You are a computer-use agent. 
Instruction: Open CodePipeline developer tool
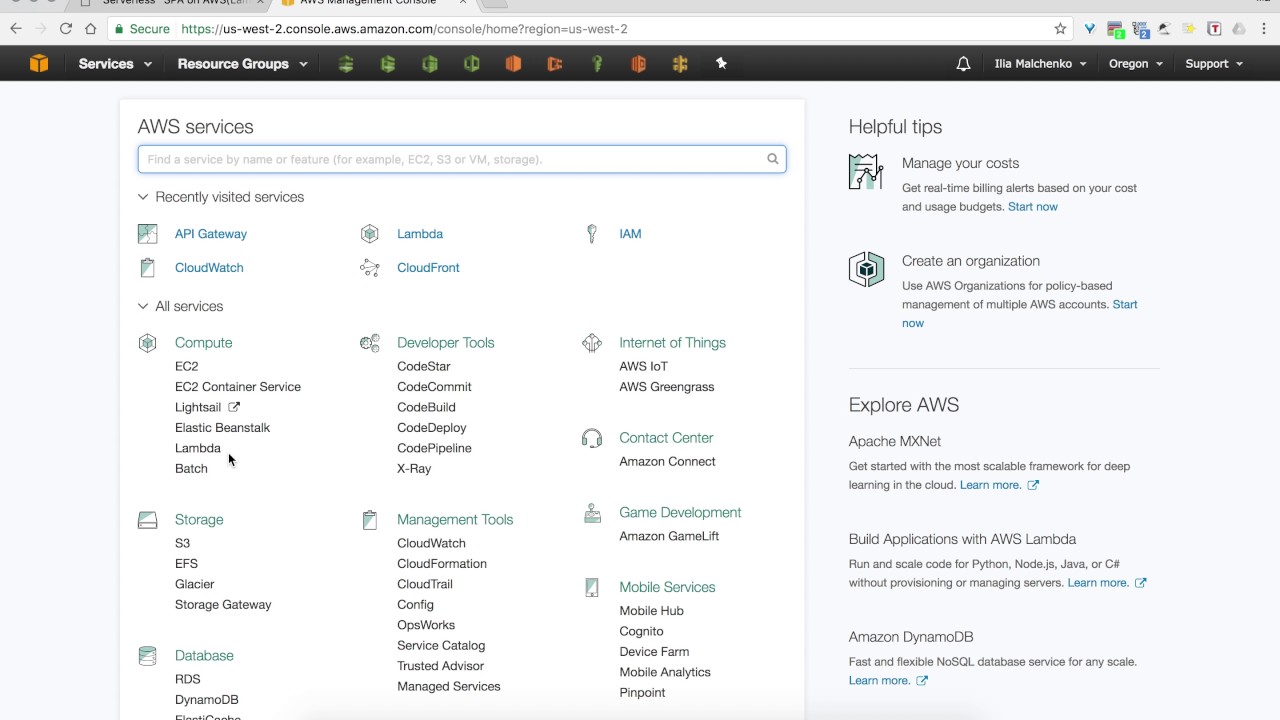(434, 449)
